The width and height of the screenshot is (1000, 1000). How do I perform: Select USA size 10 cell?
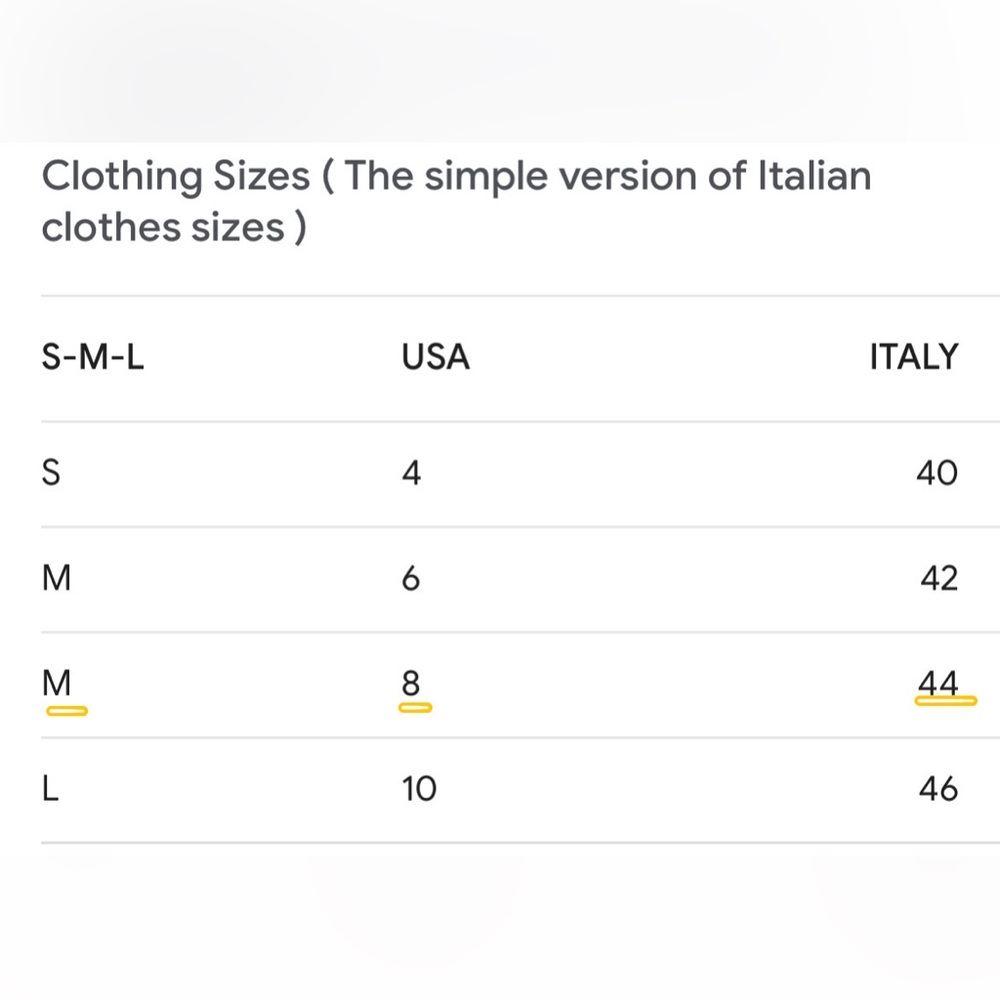click(x=419, y=789)
